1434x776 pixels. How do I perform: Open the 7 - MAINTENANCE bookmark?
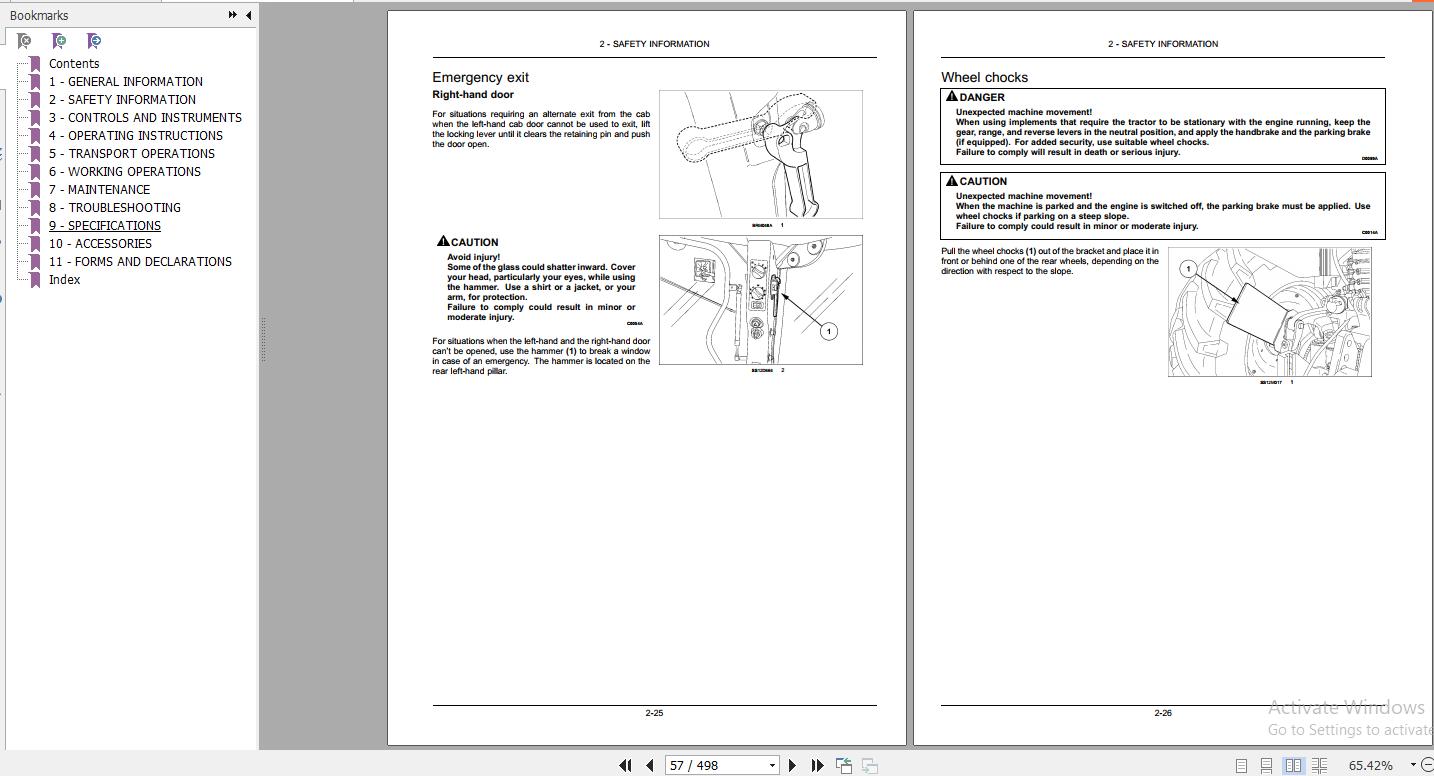pos(99,189)
